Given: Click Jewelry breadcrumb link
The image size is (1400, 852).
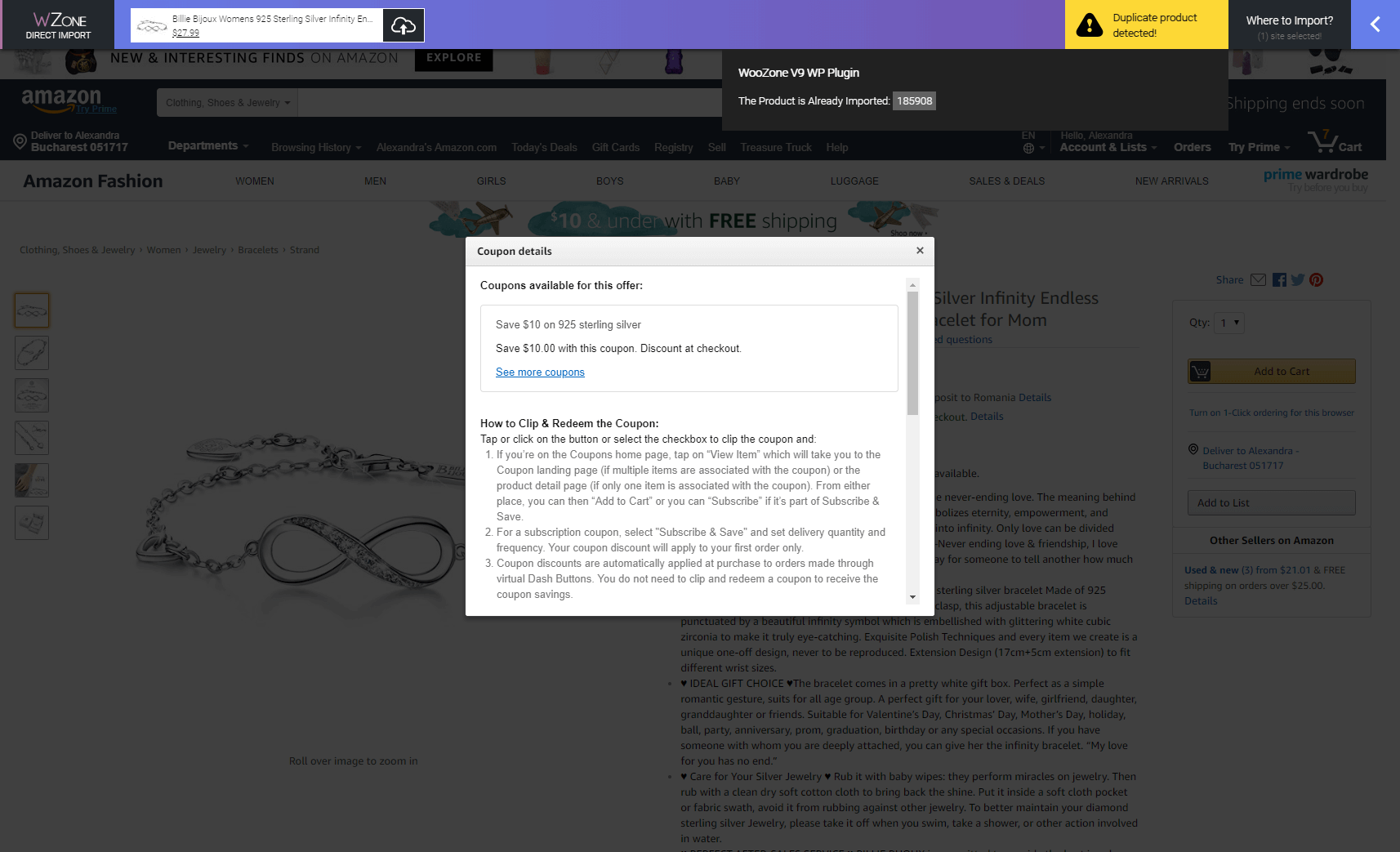Looking at the screenshot, I should click(x=209, y=250).
